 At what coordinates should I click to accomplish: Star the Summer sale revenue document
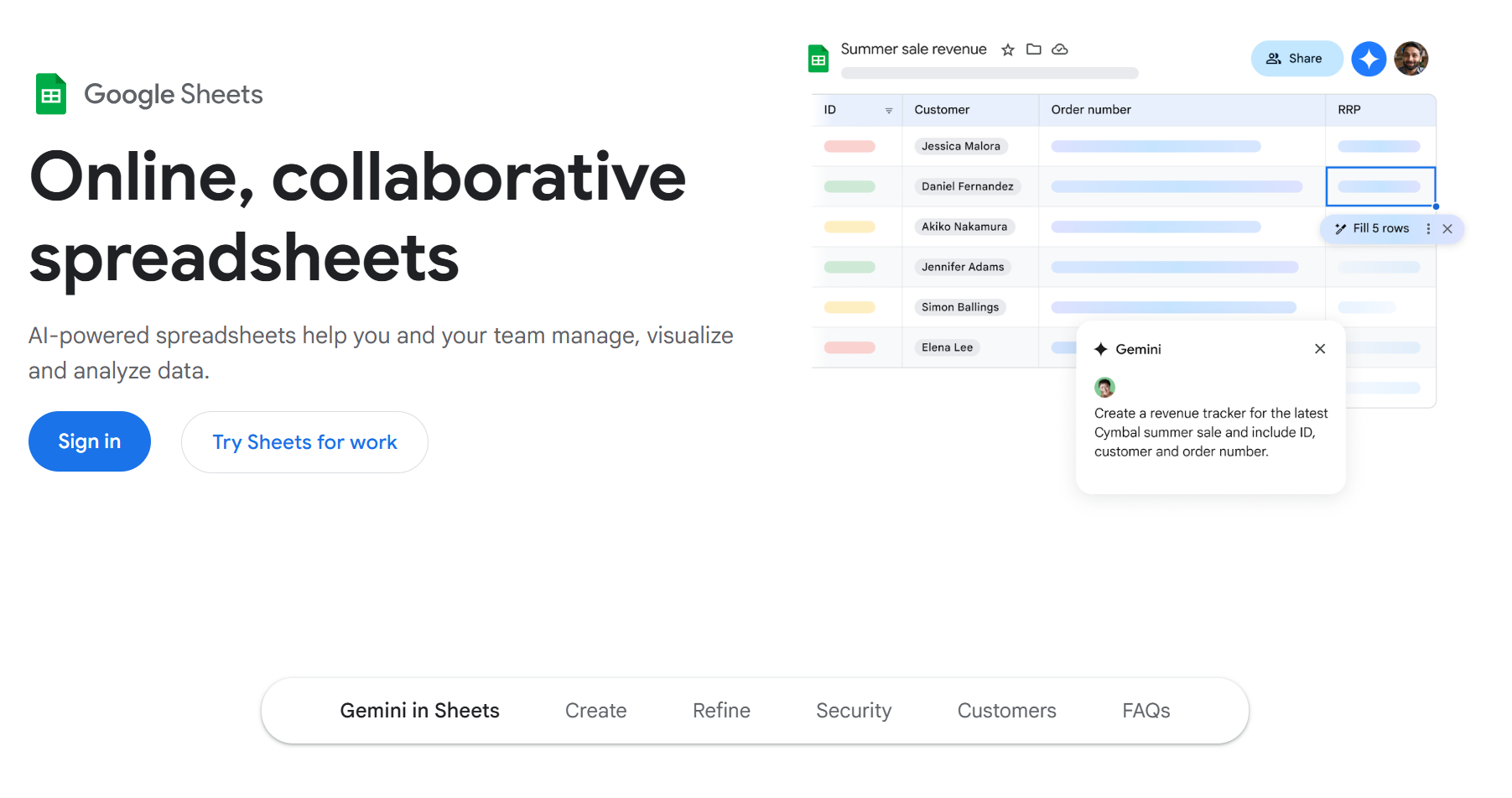(1008, 50)
